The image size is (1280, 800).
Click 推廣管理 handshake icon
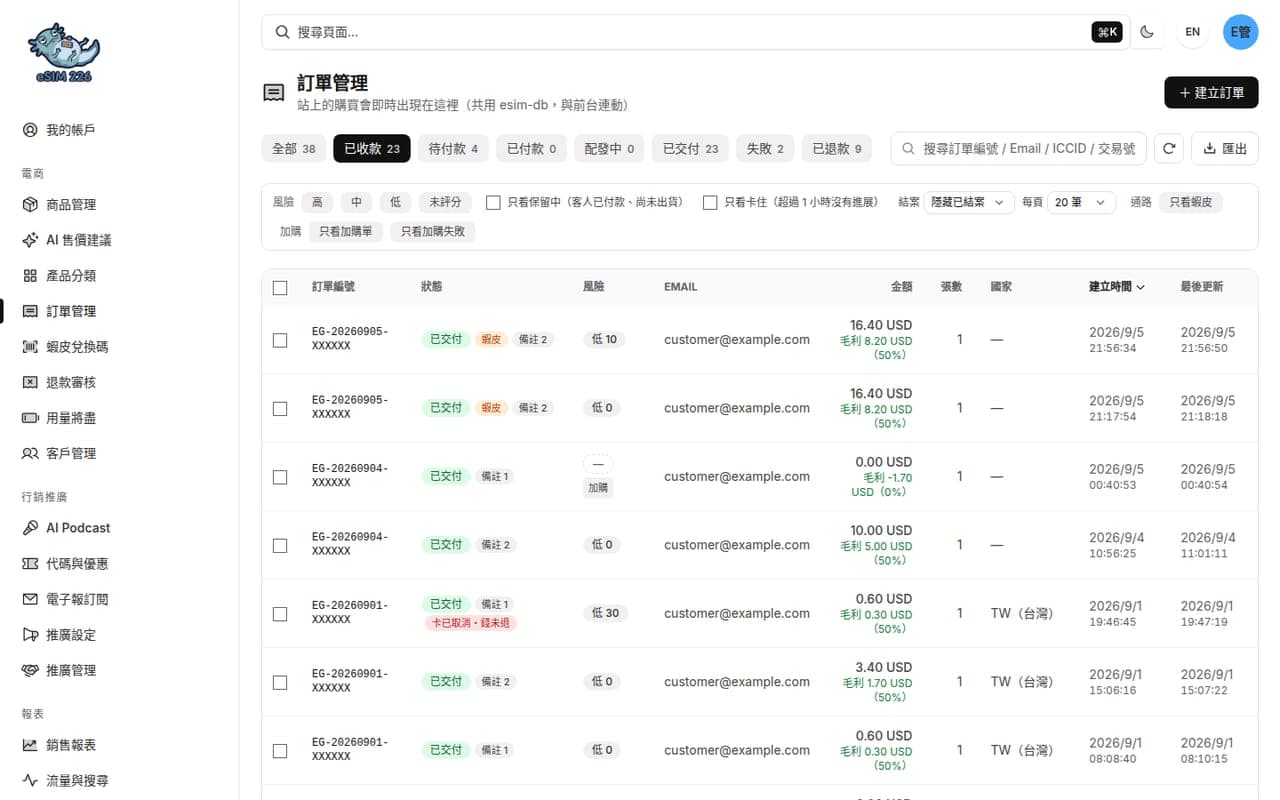[x=30, y=670]
